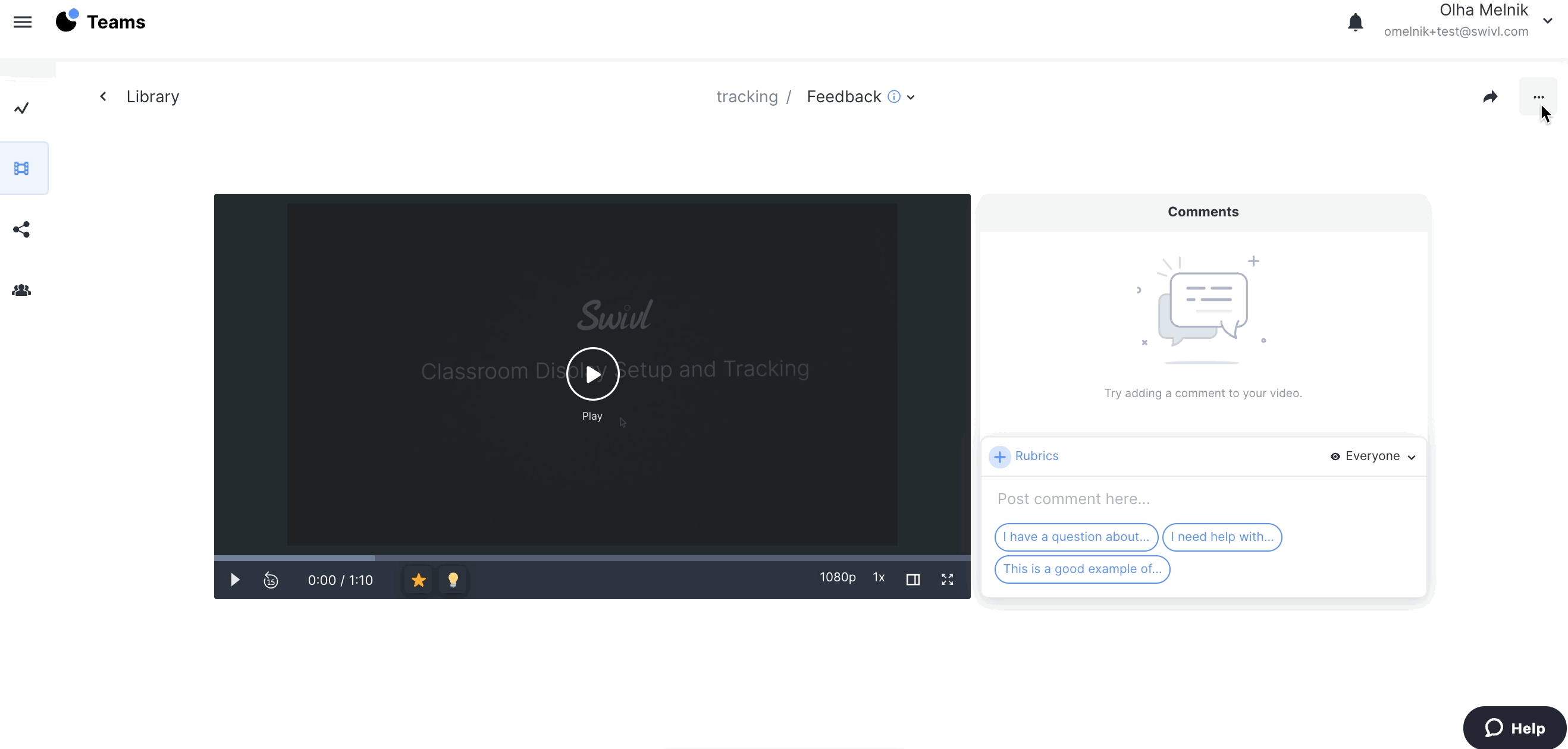Click the video progress bar

click(592, 558)
